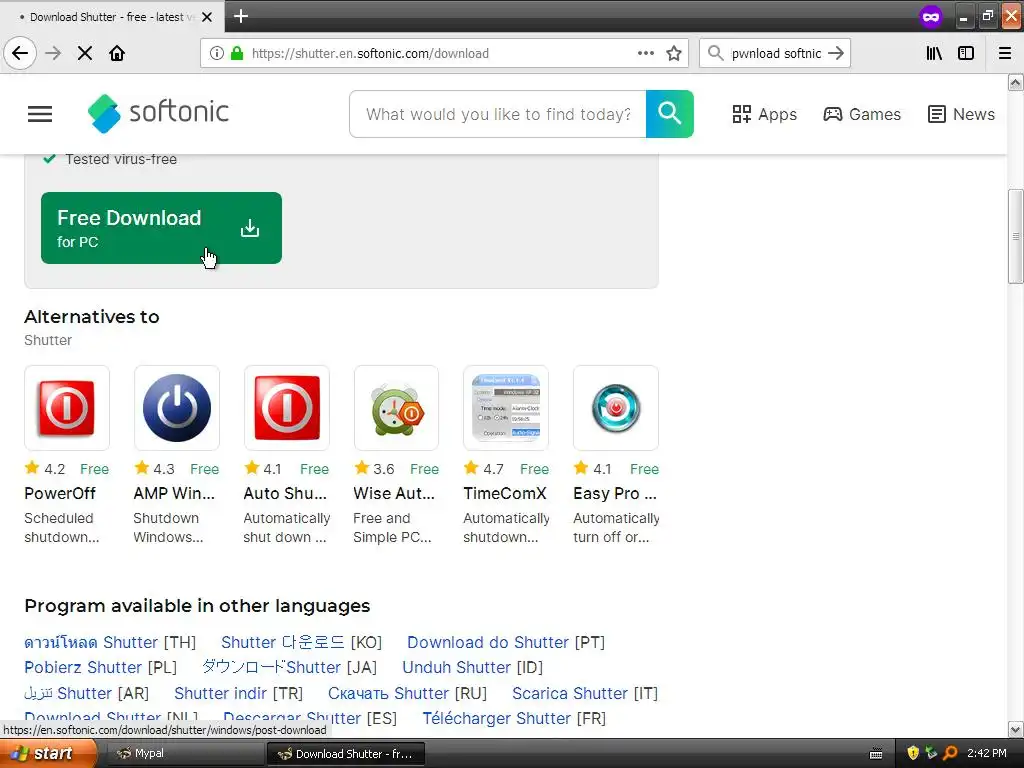
Task: Open the Windows Start menu
Action: pos(47,754)
